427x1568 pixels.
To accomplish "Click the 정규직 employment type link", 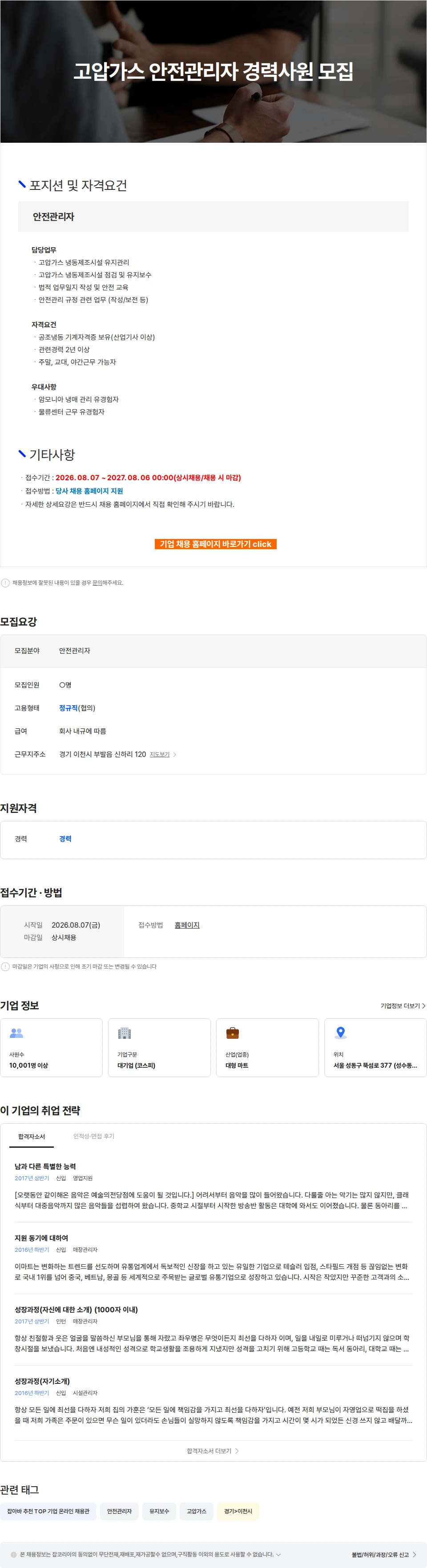I will pyautogui.click(x=68, y=708).
